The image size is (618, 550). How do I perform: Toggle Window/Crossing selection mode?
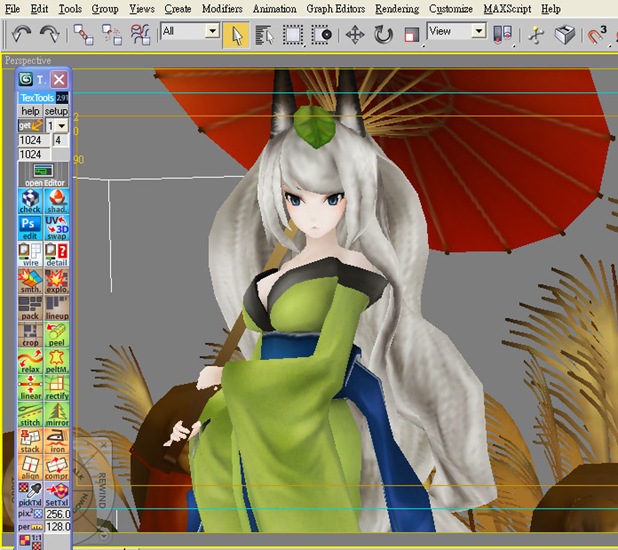(322, 35)
